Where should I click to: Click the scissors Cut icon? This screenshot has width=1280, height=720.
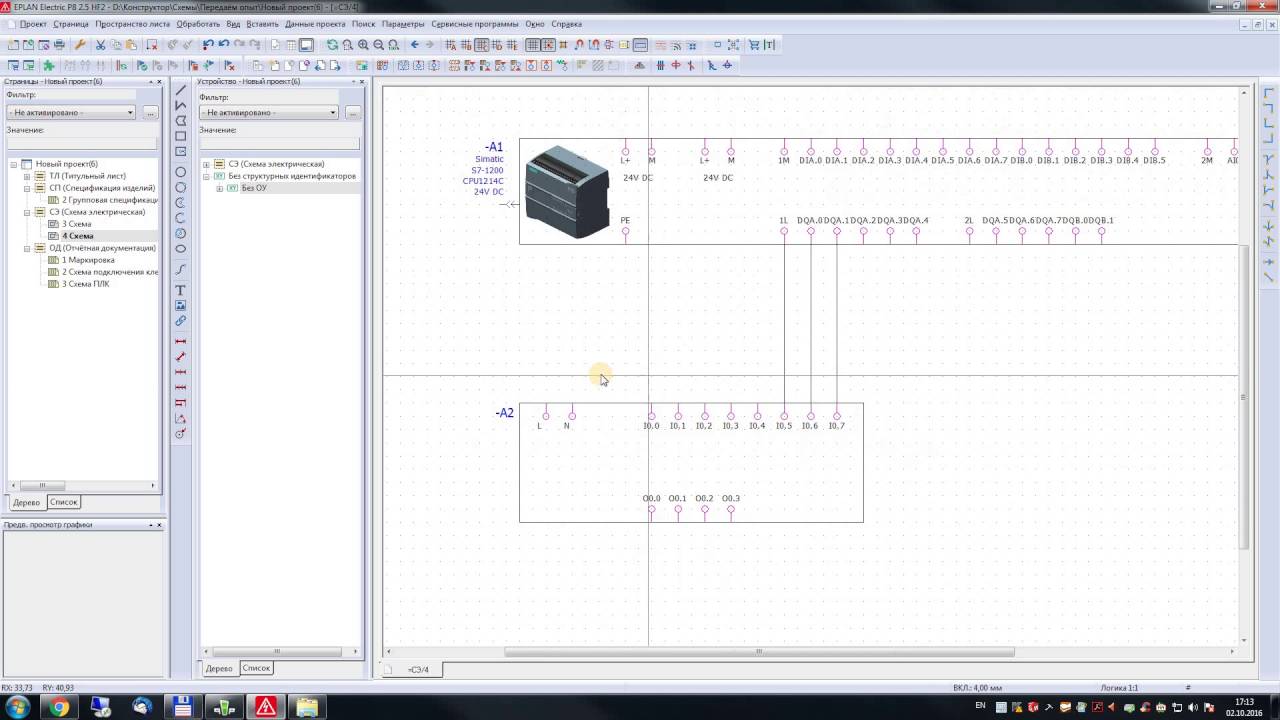(100, 45)
